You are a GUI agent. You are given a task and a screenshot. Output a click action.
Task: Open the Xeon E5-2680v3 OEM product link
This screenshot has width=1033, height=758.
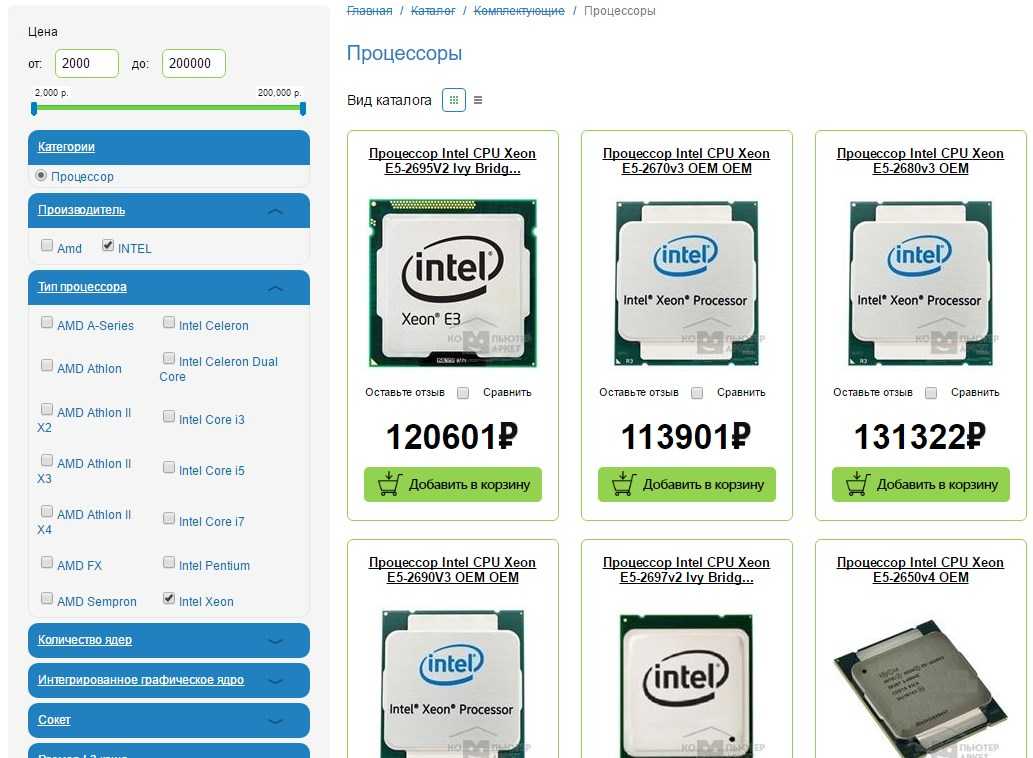(920, 161)
